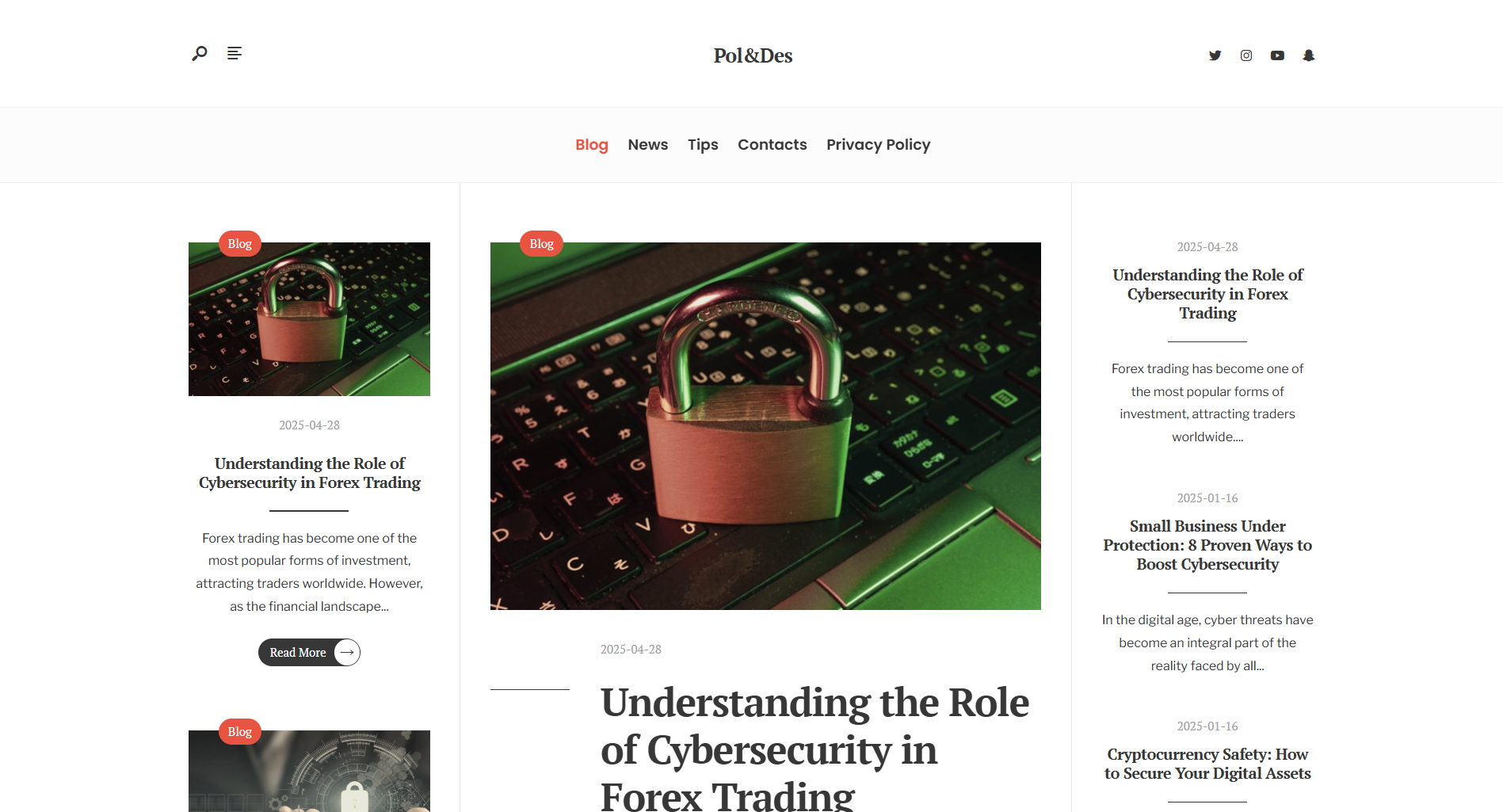Open the search magnifier icon
The width and height of the screenshot is (1503, 812).
[200, 53]
